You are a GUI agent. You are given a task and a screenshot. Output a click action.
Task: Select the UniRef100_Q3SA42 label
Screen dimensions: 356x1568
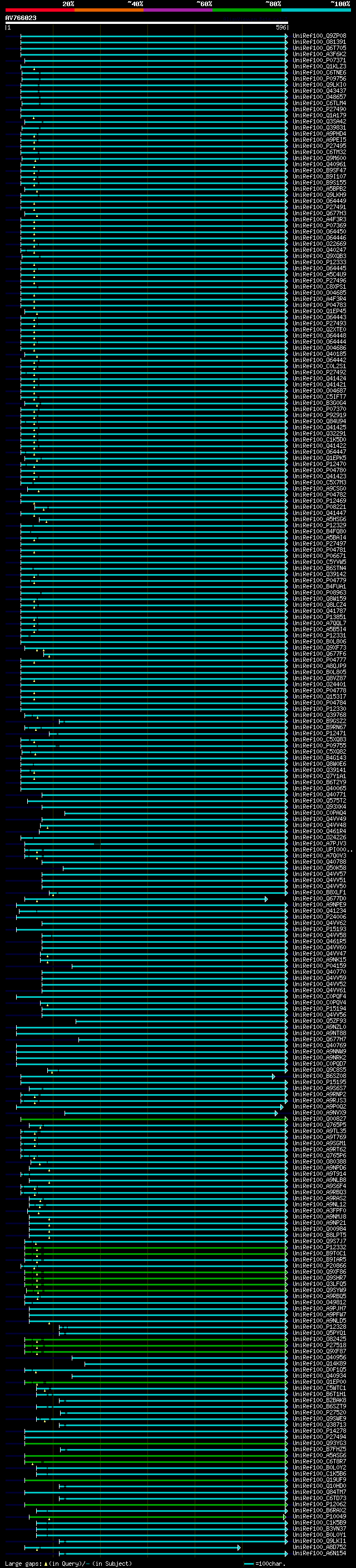coord(319,122)
